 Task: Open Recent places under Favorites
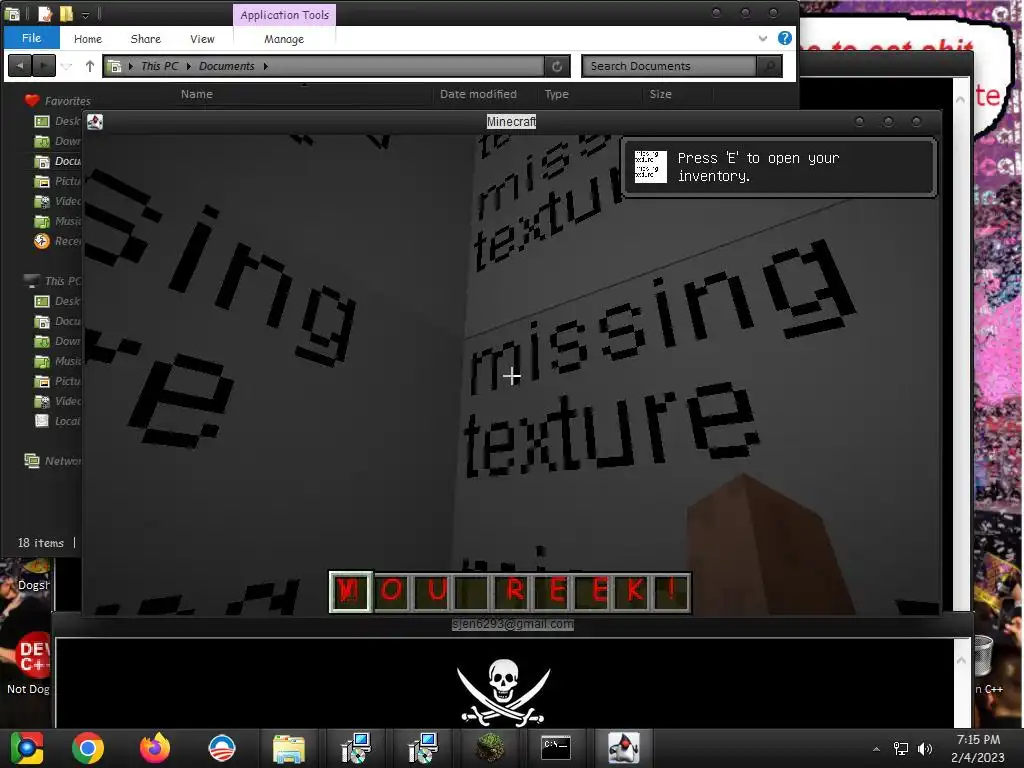point(57,241)
